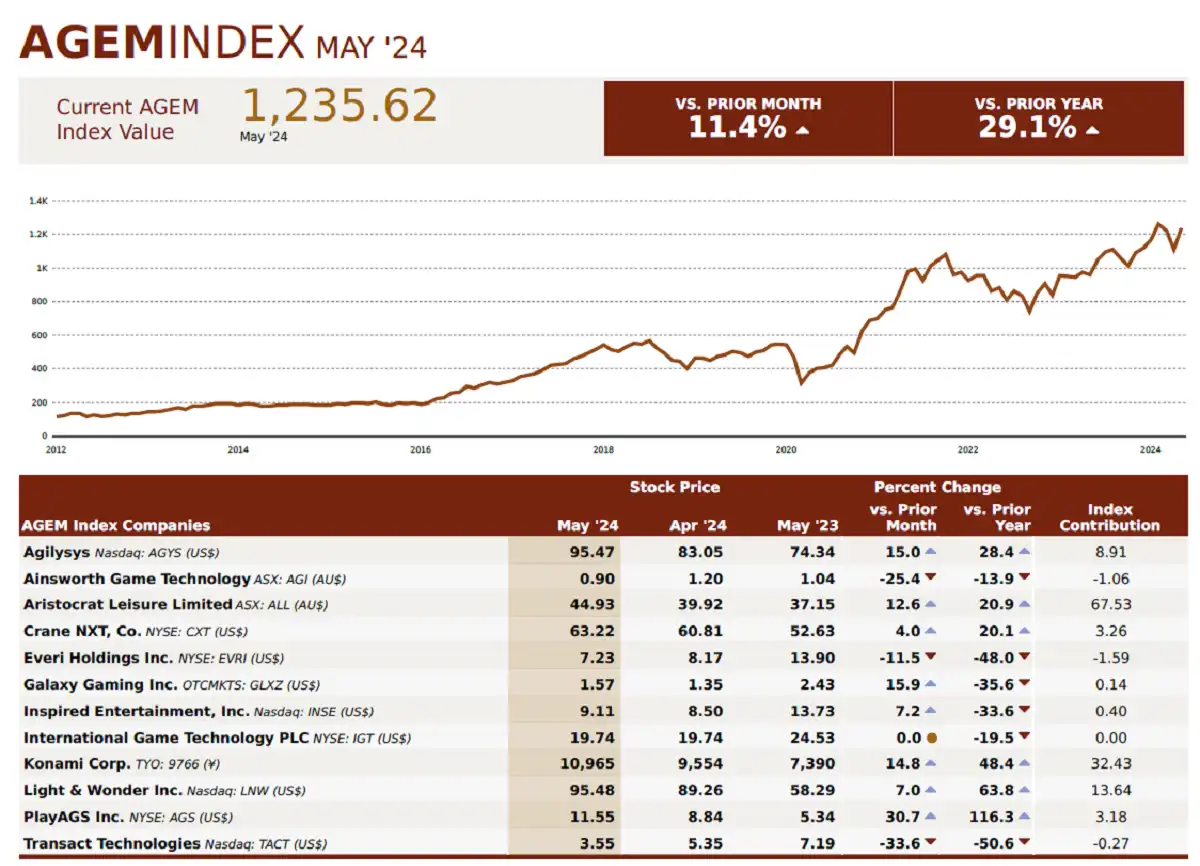Screen dimensions: 1200x866
Task: Click the VS. PRIOR YEAR 29.1% box
Action: [1039, 118]
